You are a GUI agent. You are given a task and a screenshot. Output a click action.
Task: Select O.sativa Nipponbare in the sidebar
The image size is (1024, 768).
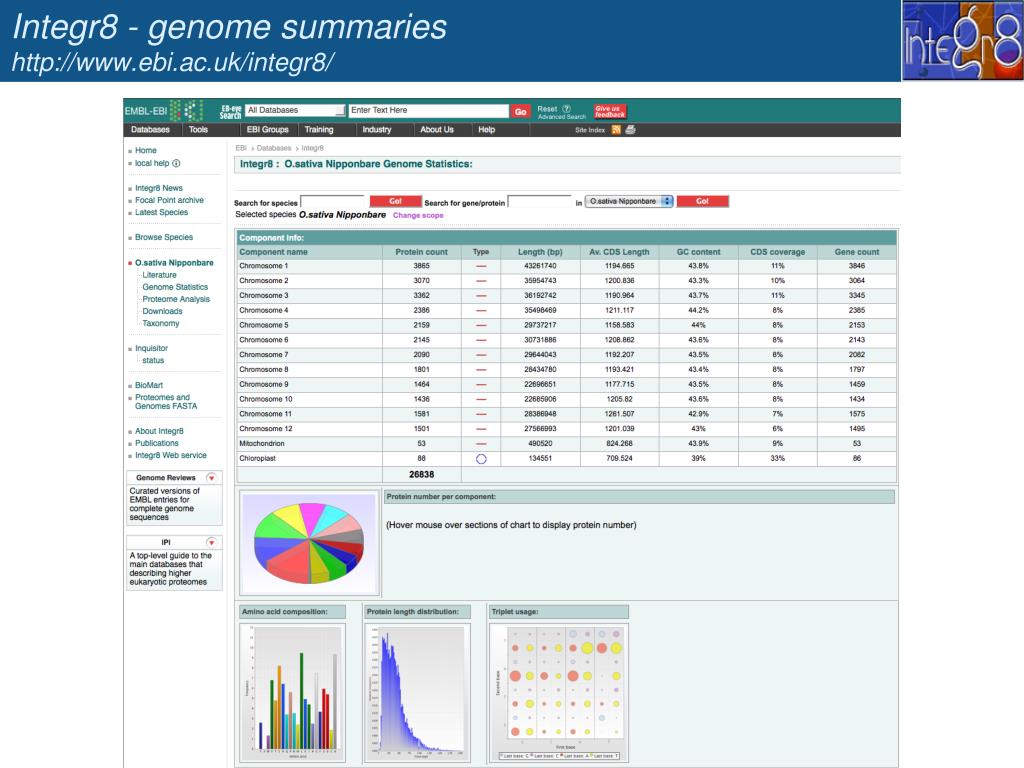pos(174,263)
